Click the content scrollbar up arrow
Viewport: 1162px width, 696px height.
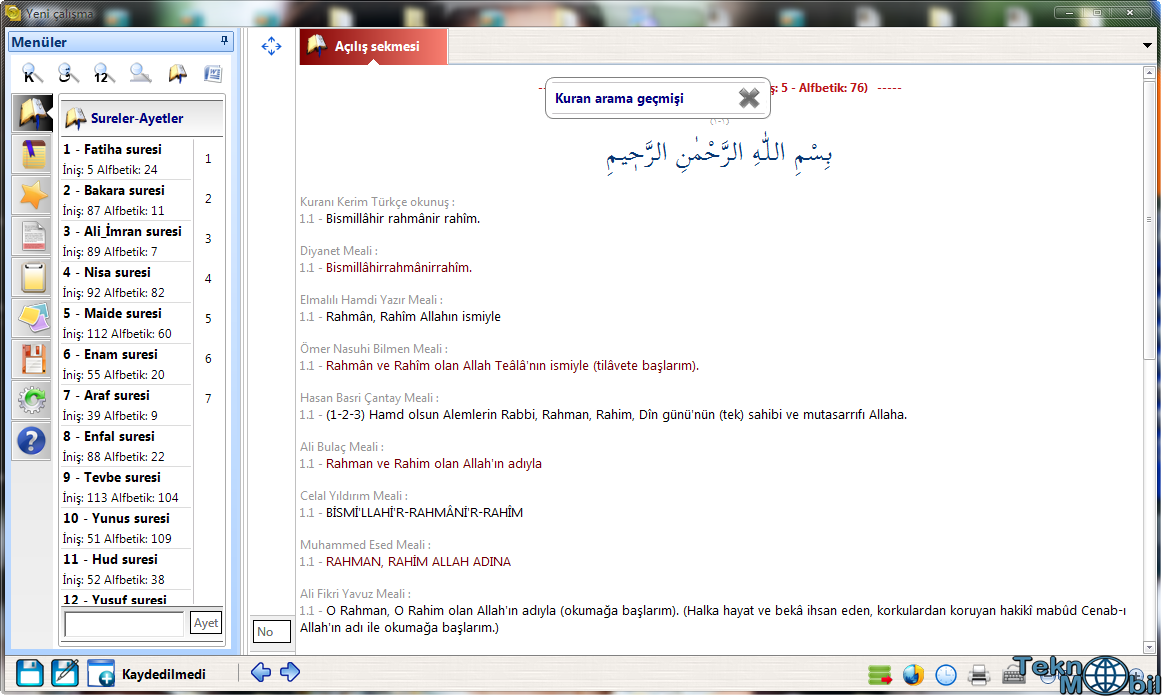point(1149,73)
